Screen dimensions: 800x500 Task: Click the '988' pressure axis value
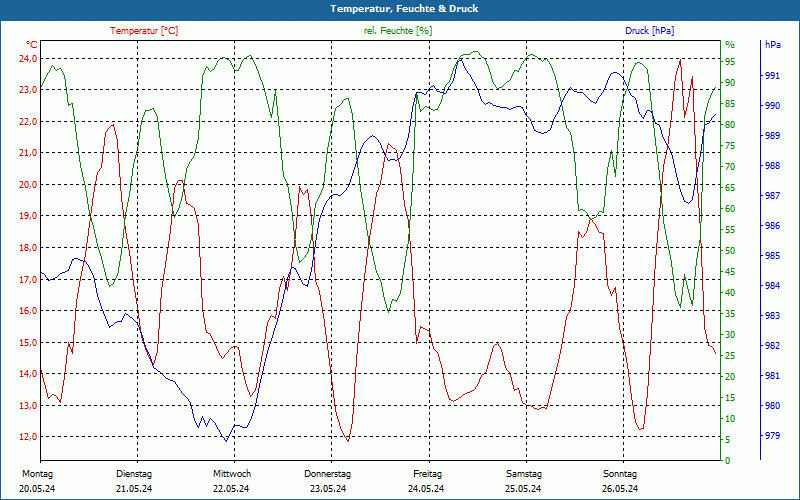point(773,166)
